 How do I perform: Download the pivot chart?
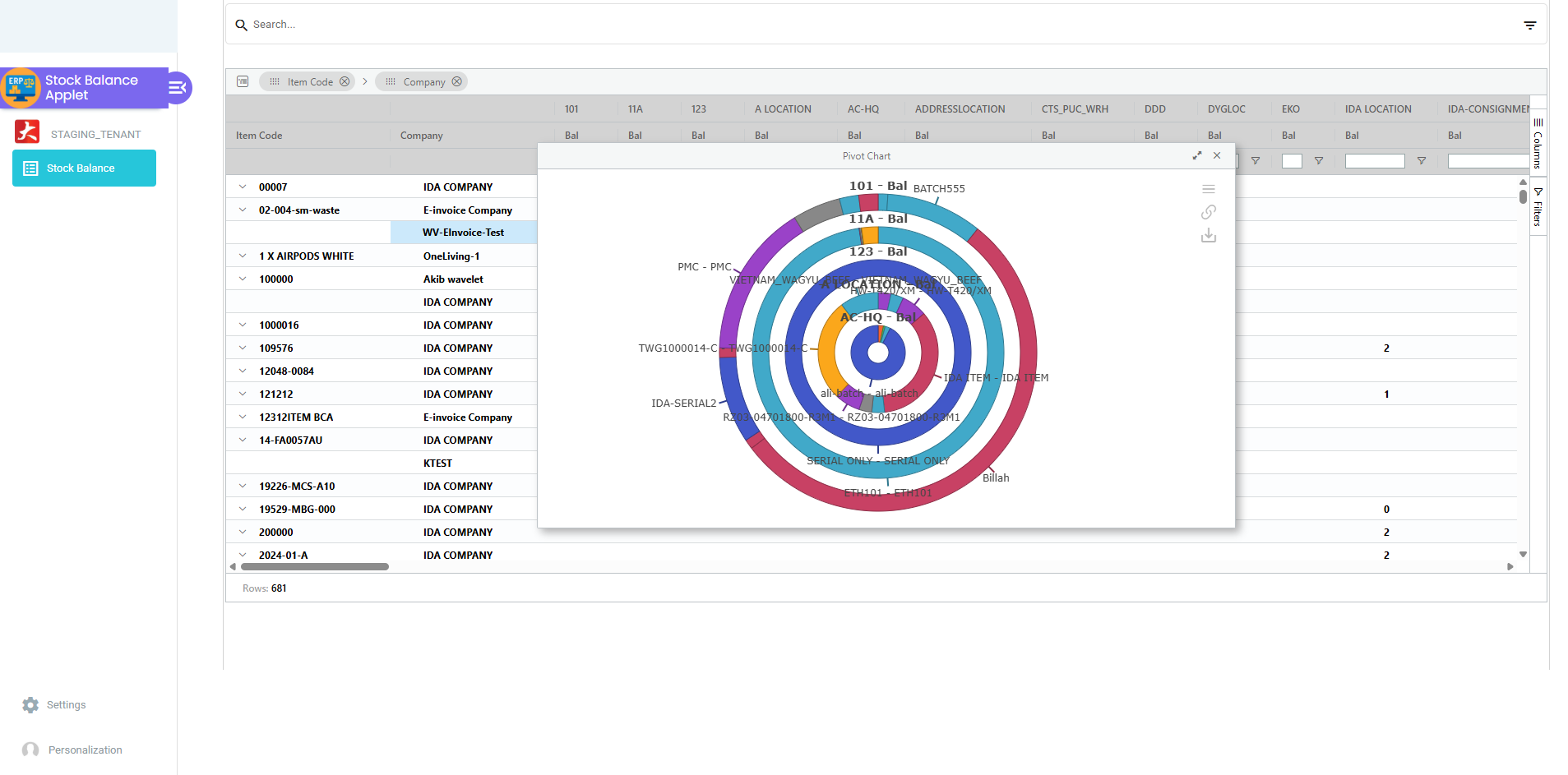click(1208, 236)
